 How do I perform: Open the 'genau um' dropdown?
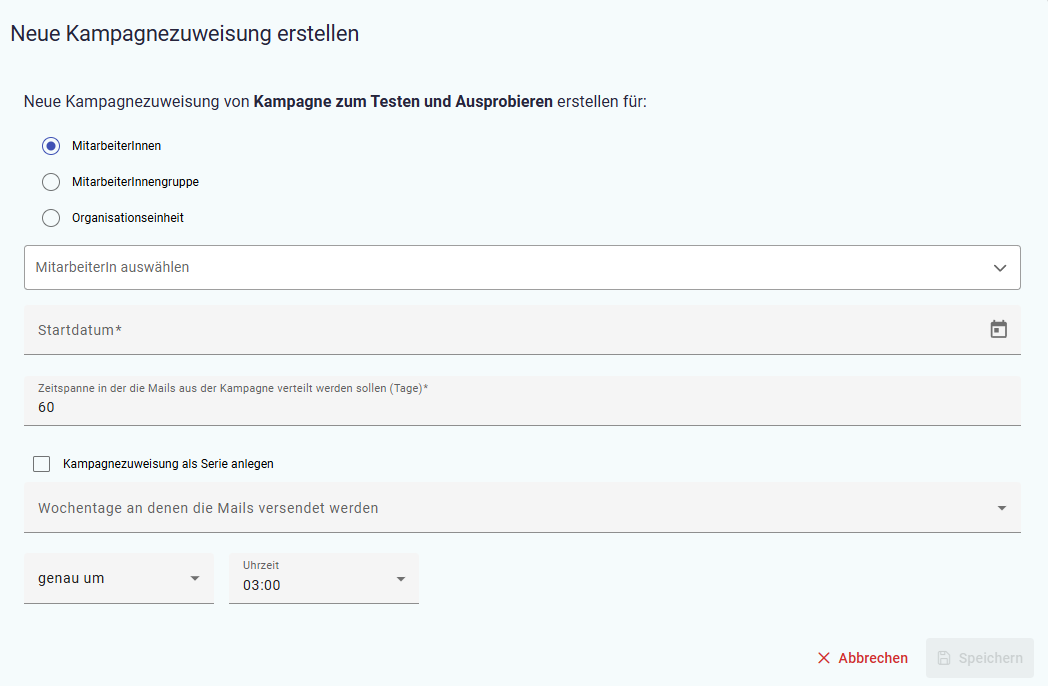(110, 579)
